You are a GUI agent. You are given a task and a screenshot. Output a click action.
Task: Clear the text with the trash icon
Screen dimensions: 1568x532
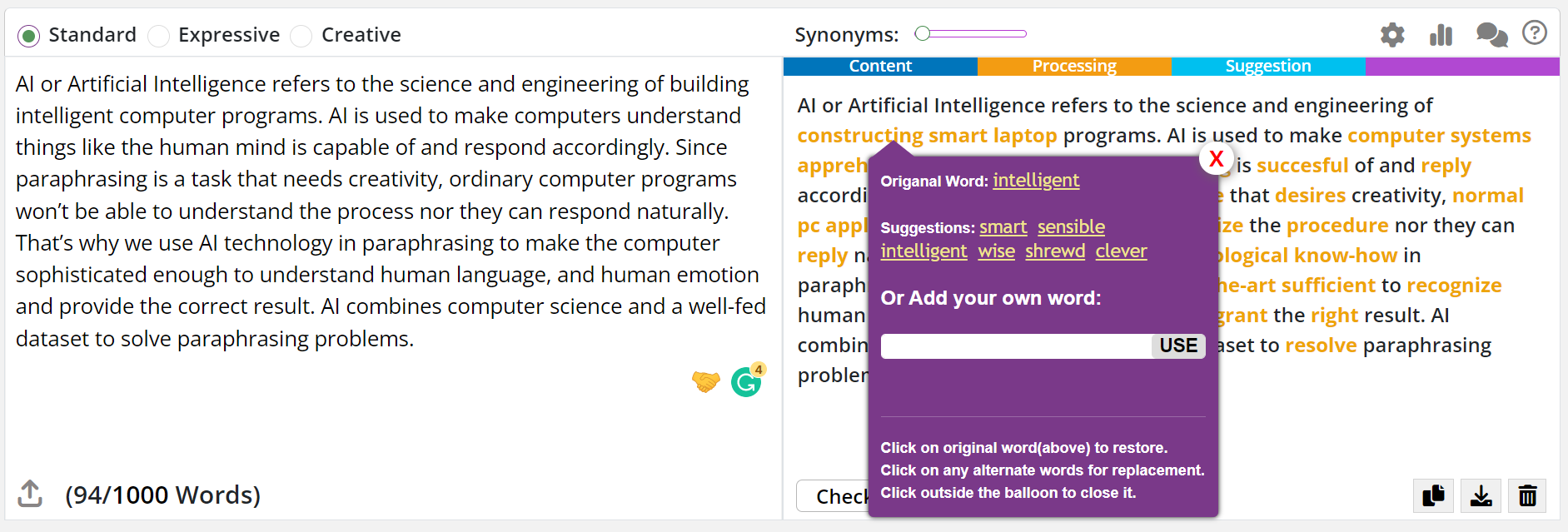pos(1527,495)
